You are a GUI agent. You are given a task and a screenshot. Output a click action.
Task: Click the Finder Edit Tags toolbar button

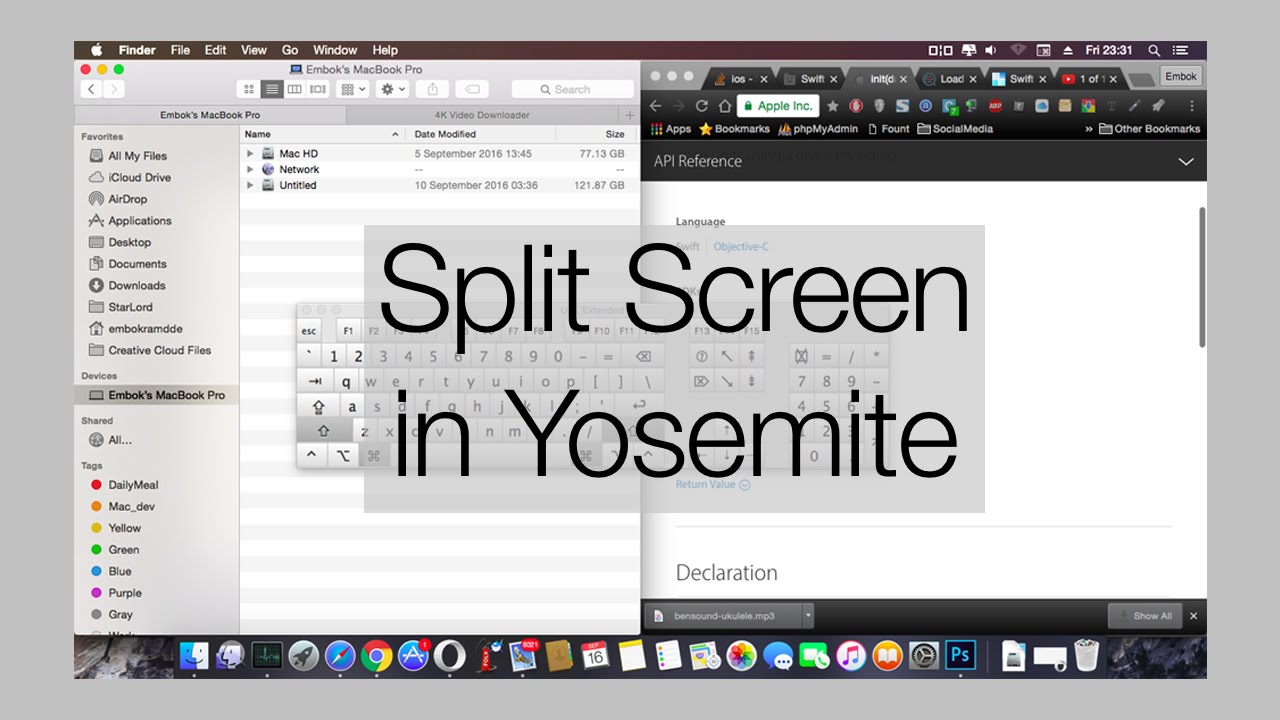[x=473, y=89]
